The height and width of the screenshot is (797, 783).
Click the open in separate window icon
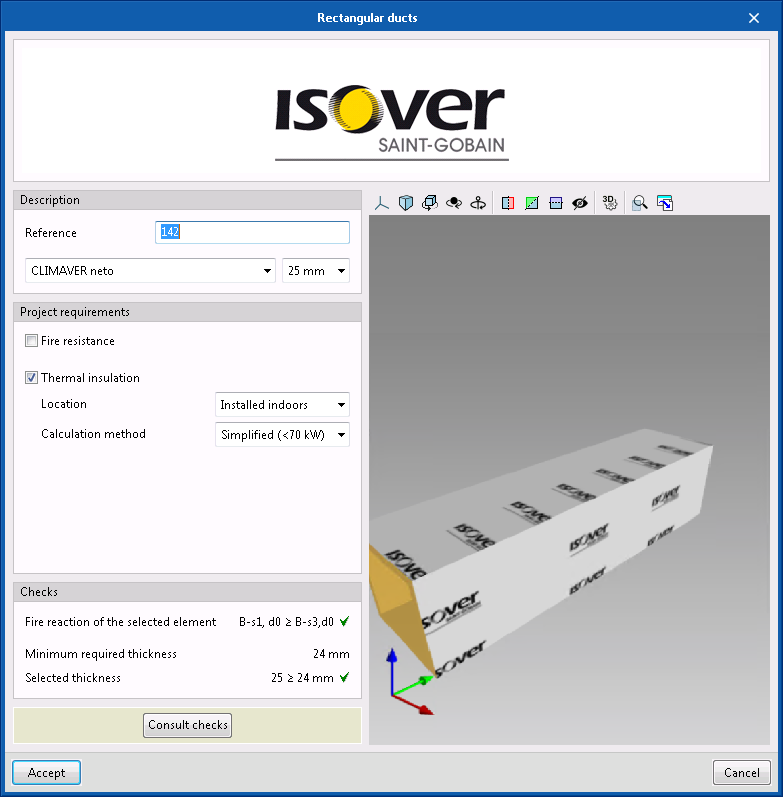point(665,203)
